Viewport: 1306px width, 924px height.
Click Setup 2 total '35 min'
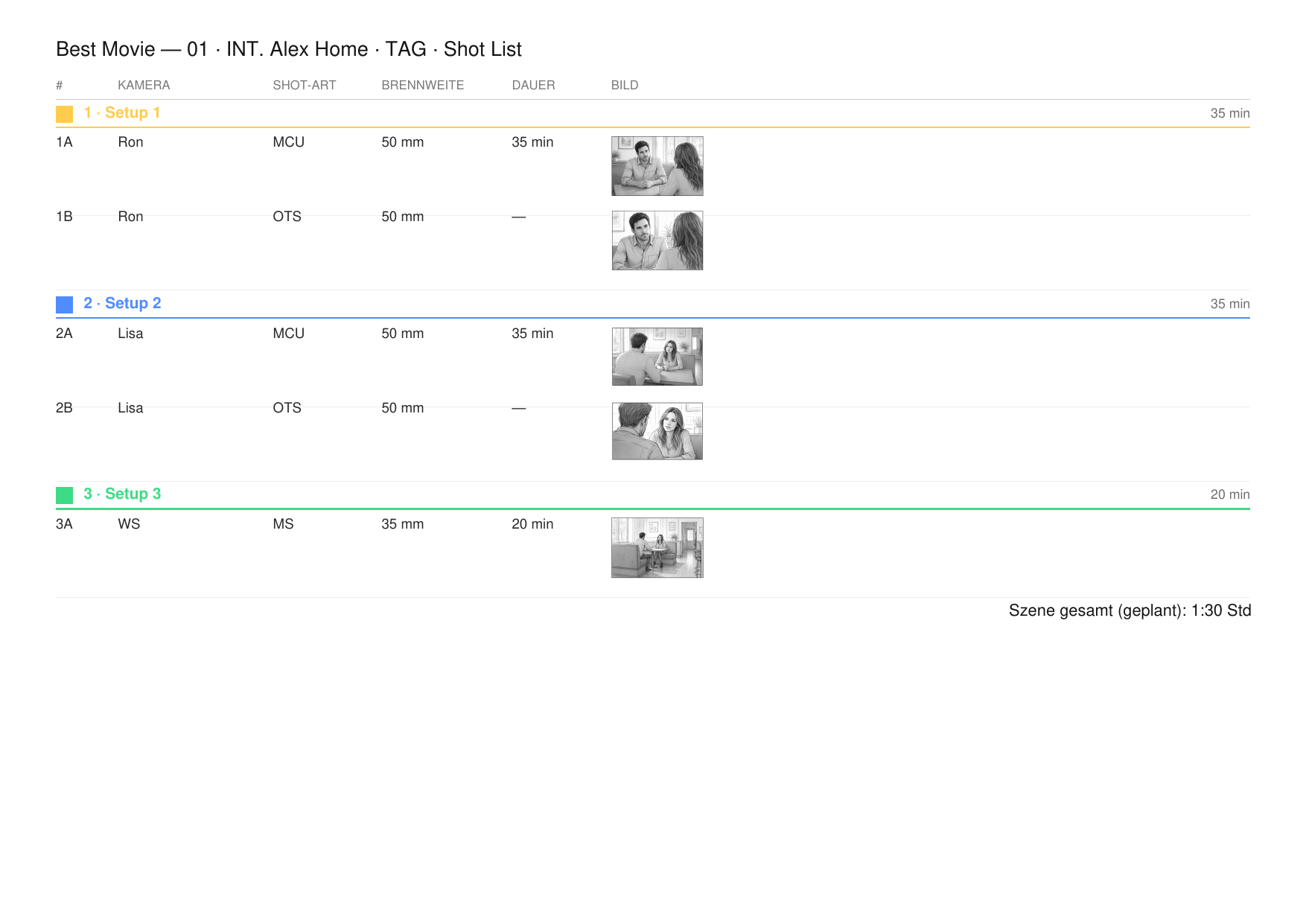[1230, 304]
